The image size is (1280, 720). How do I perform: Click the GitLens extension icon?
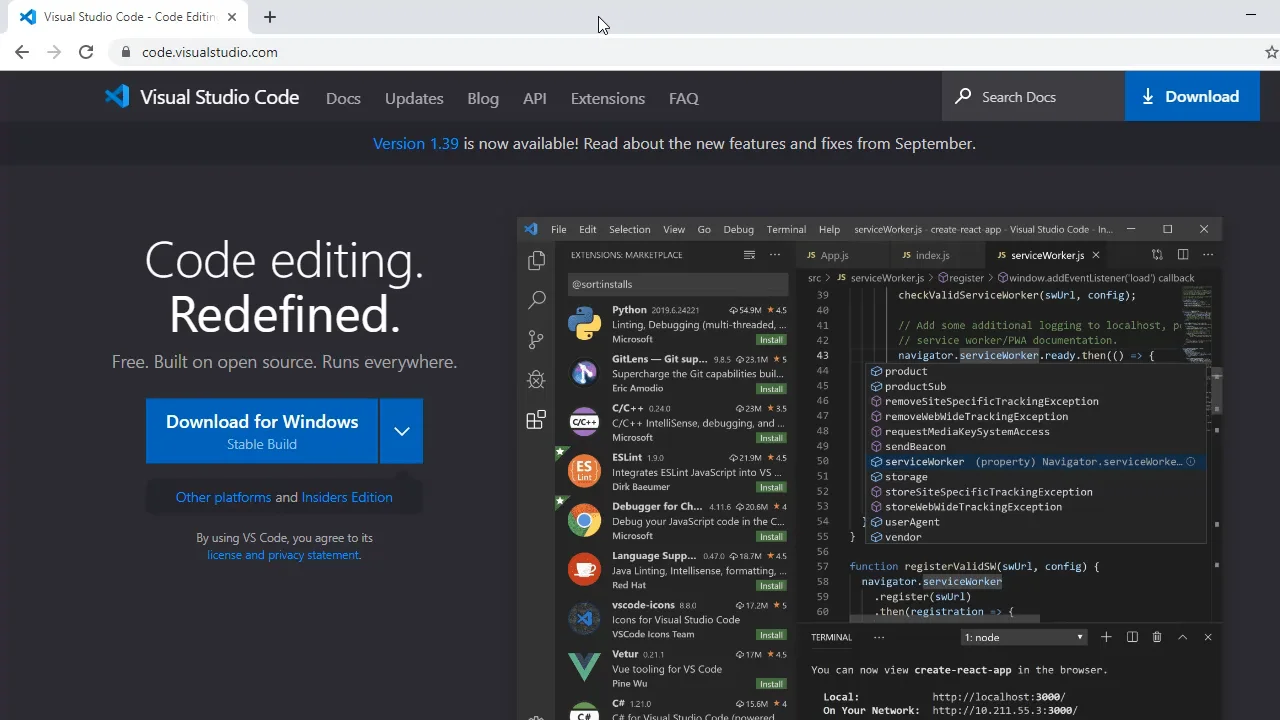[584, 373]
